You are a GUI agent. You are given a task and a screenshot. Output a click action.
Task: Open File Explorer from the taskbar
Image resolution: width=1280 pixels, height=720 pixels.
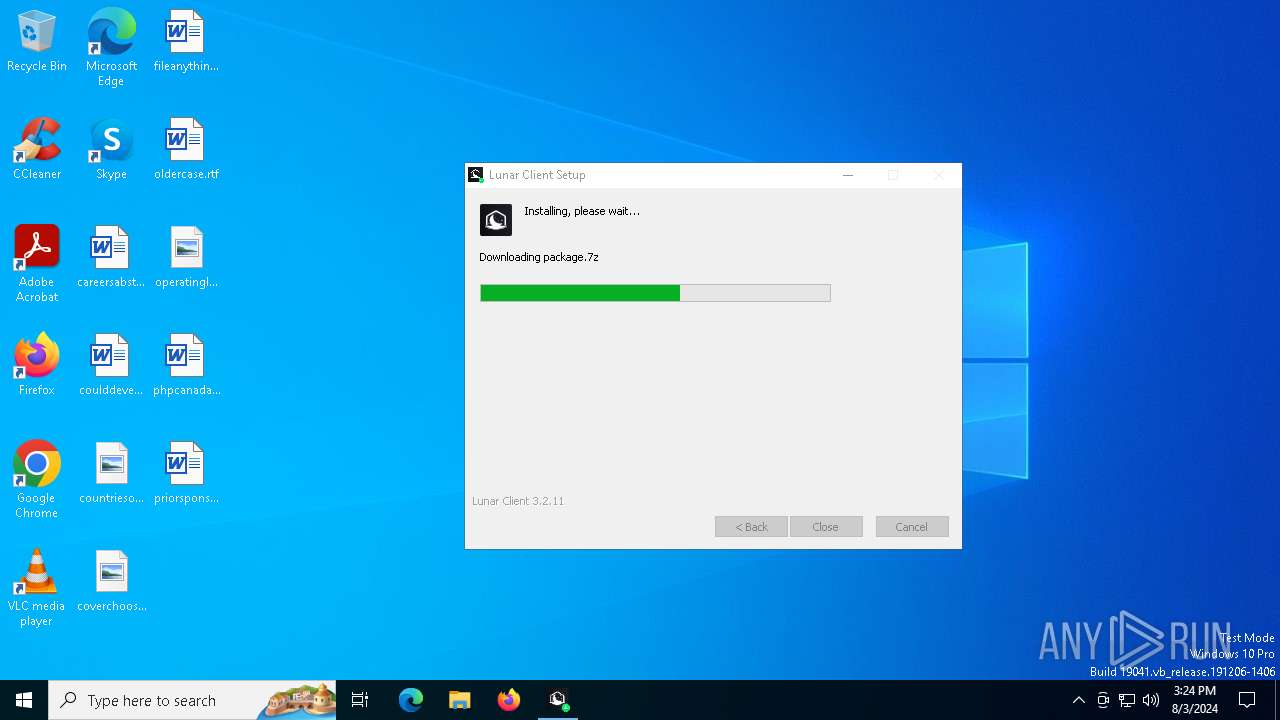460,700
